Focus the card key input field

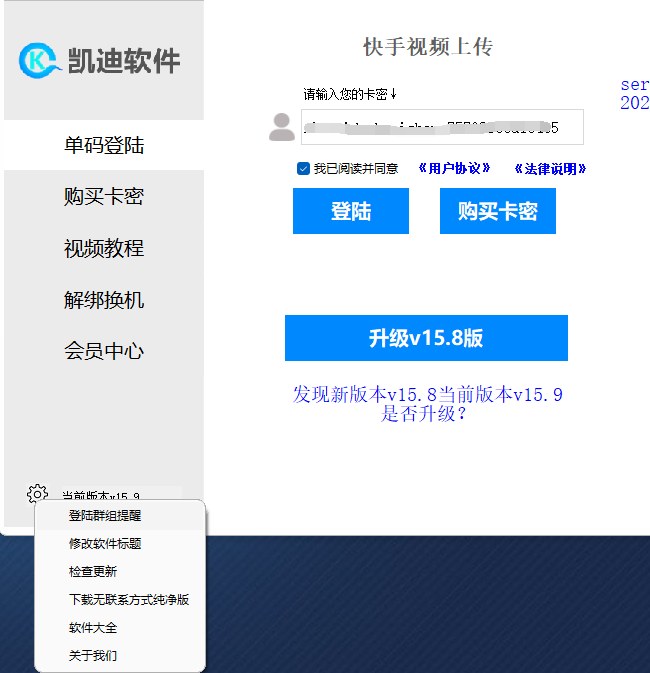click(x=442, y=127)
